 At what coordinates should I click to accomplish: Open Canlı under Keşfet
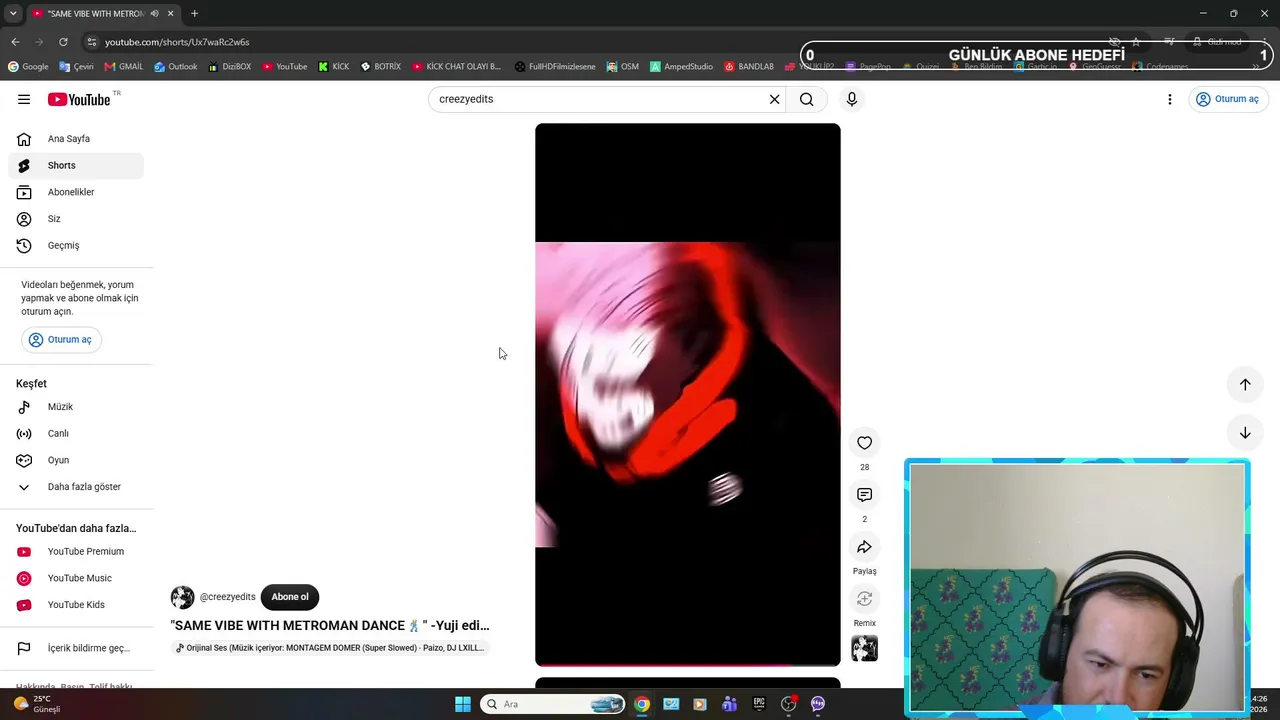tap(76, 433)
